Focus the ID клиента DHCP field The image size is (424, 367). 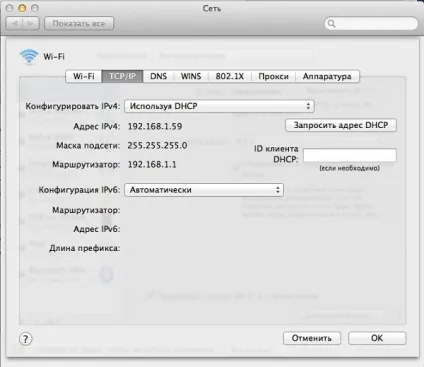pyautogui.click(x=350, y=155)
